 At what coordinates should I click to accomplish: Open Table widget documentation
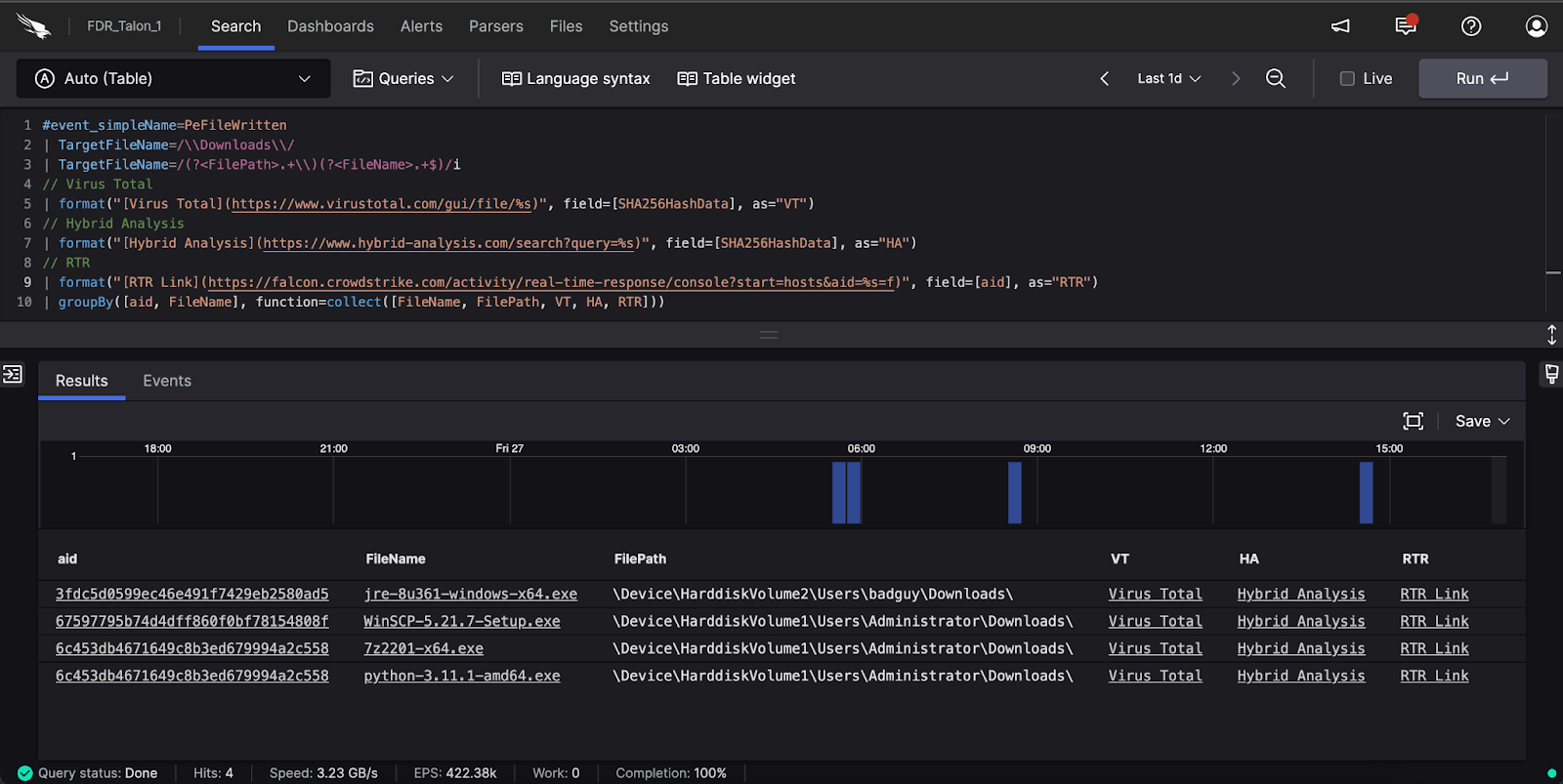737,78
